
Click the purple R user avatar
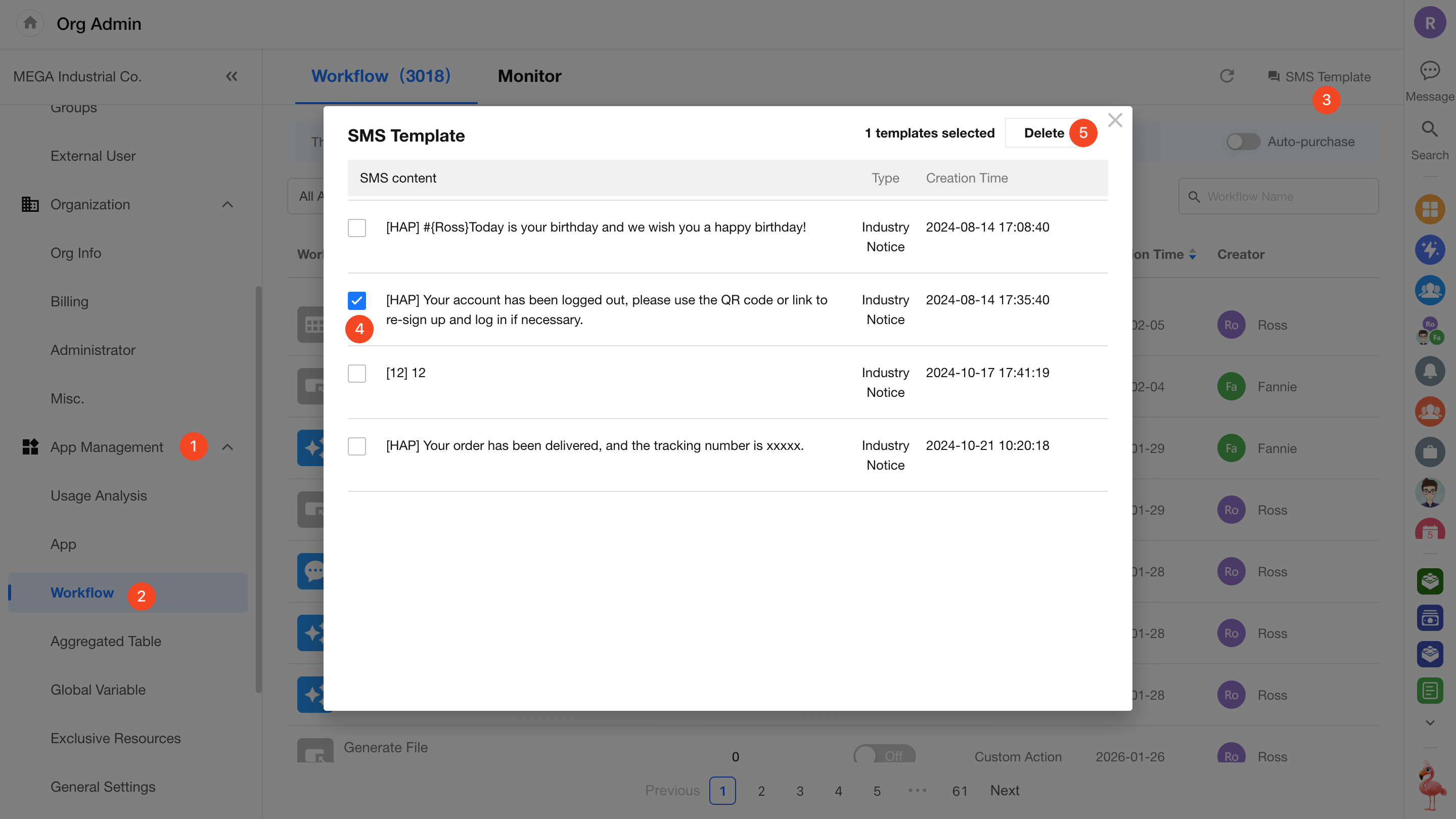point(1429,23)
